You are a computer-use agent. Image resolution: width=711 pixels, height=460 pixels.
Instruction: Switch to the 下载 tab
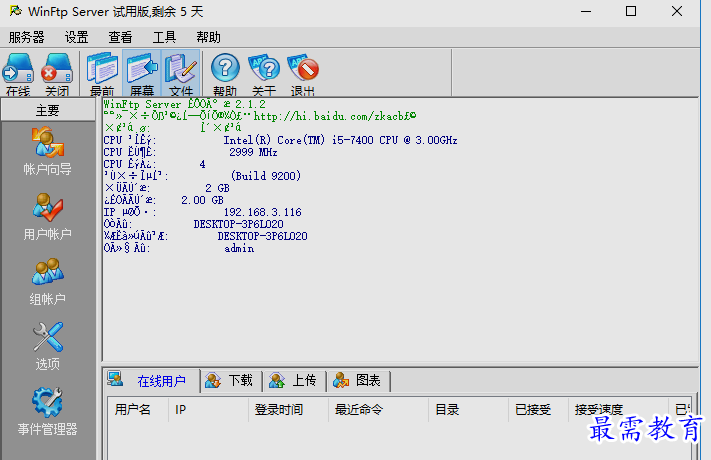tap(231, 381)
